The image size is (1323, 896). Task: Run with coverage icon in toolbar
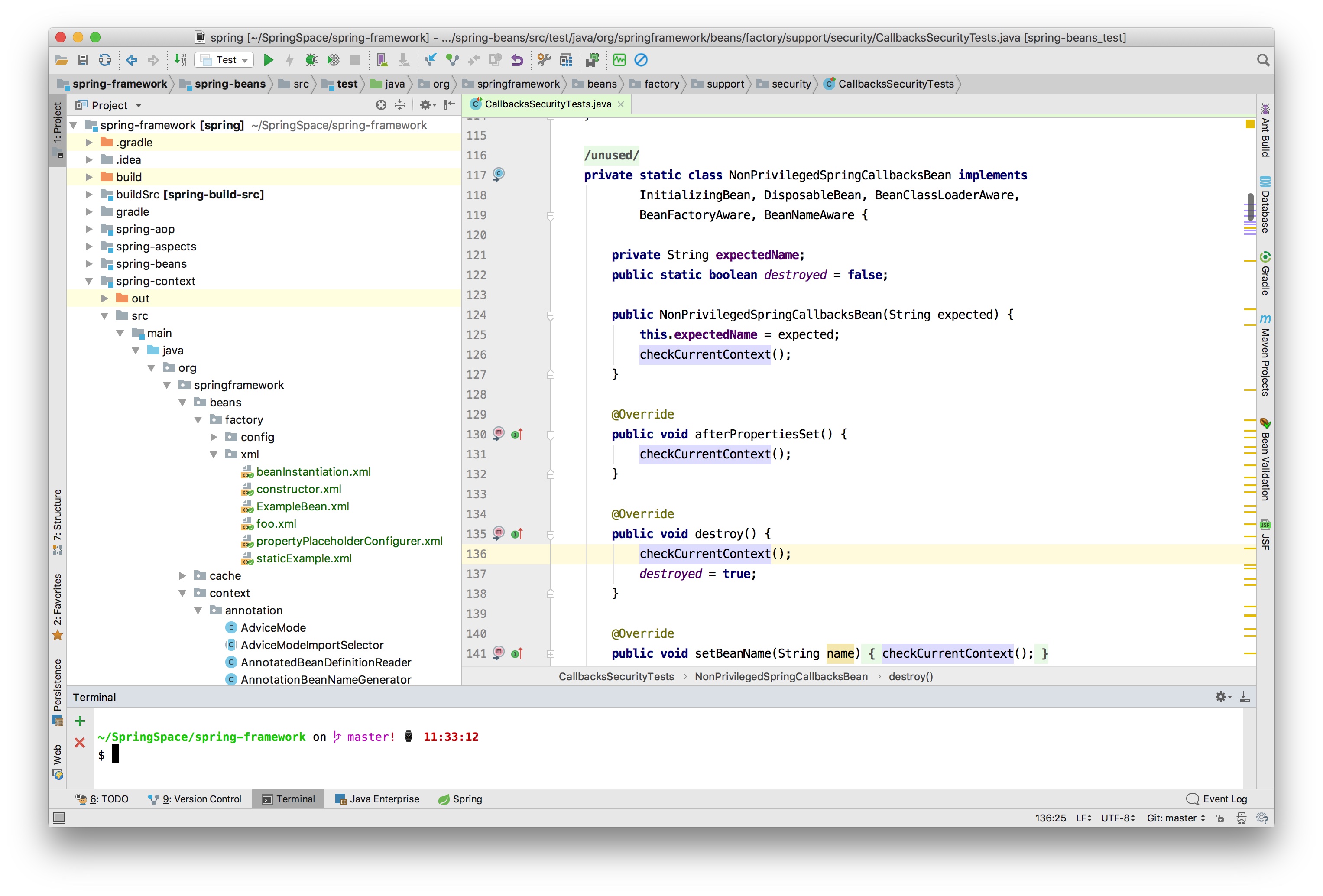pyautogui.click(x=333, y=60)
